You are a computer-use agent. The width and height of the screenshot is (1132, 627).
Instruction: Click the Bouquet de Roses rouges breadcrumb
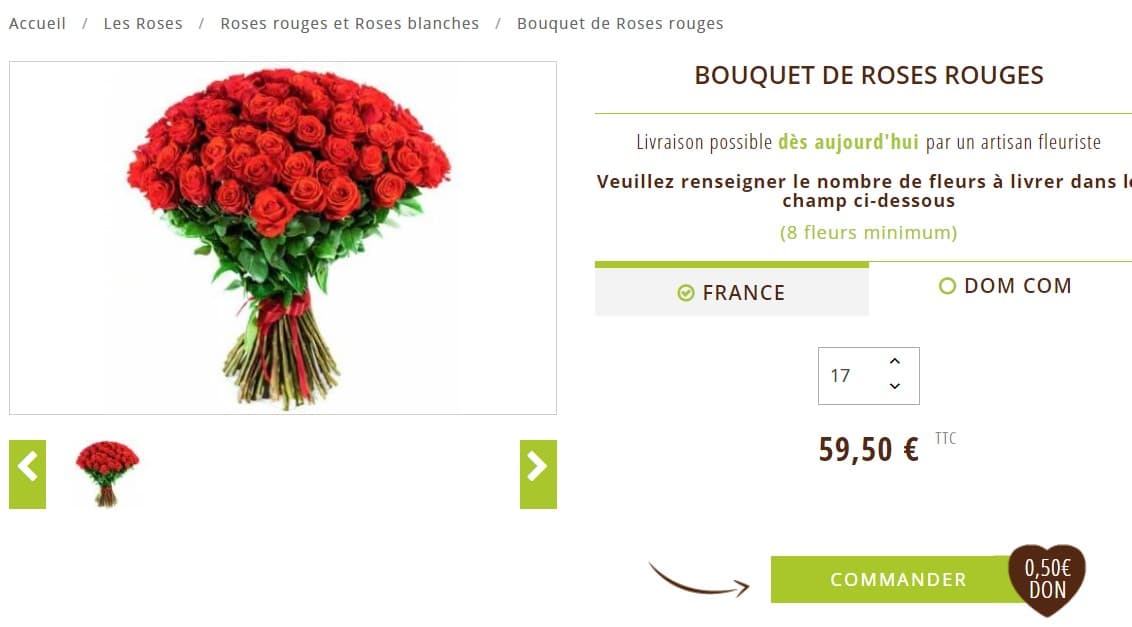point(619,23)
